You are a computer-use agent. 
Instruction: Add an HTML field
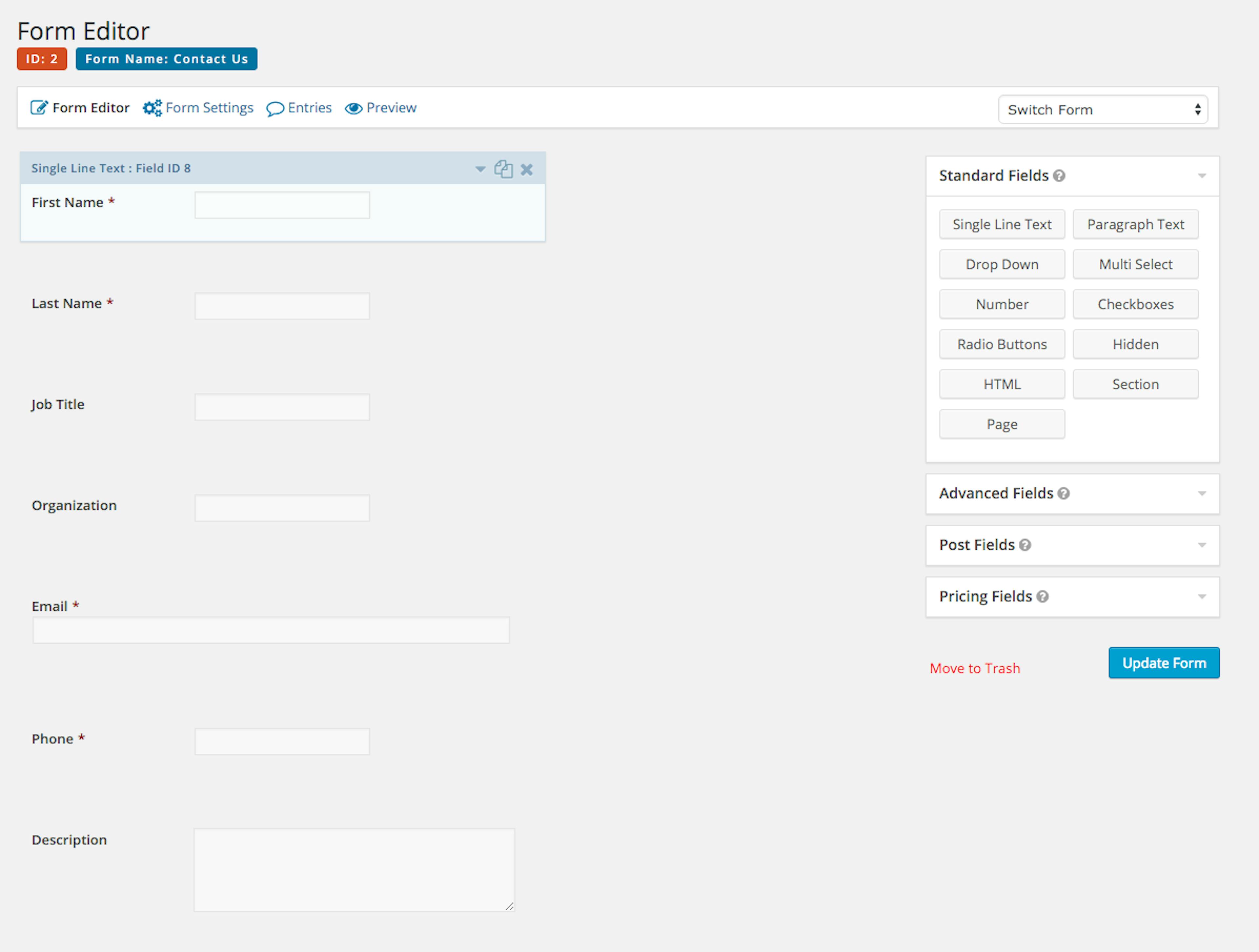click(x=1002, y=384)
